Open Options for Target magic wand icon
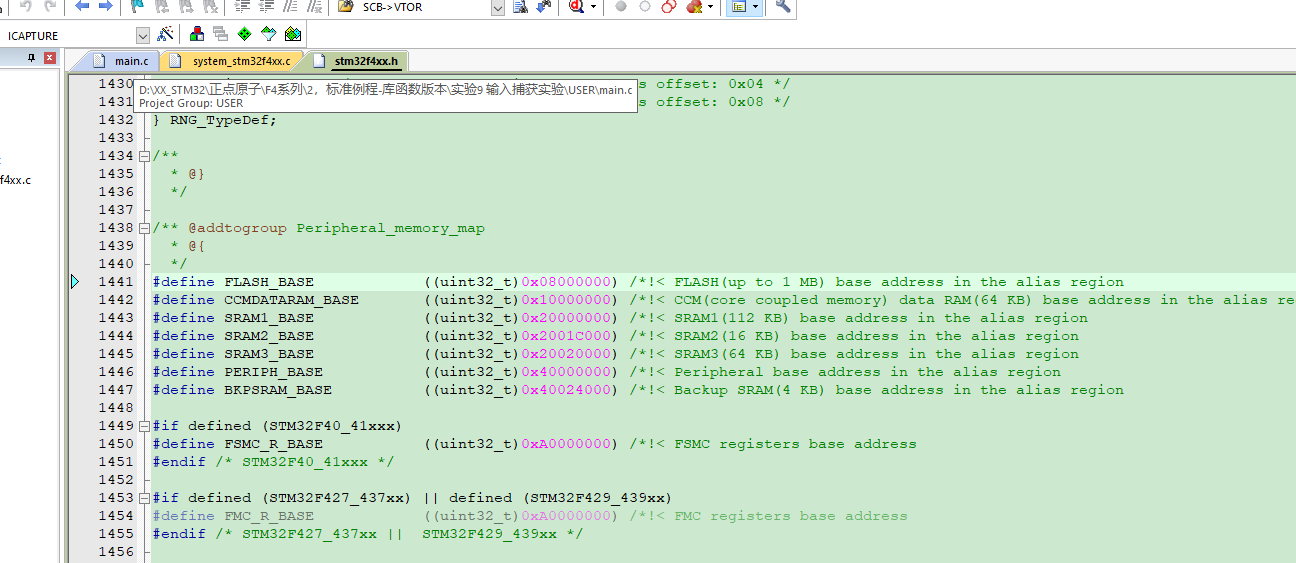 coord(165,34)
